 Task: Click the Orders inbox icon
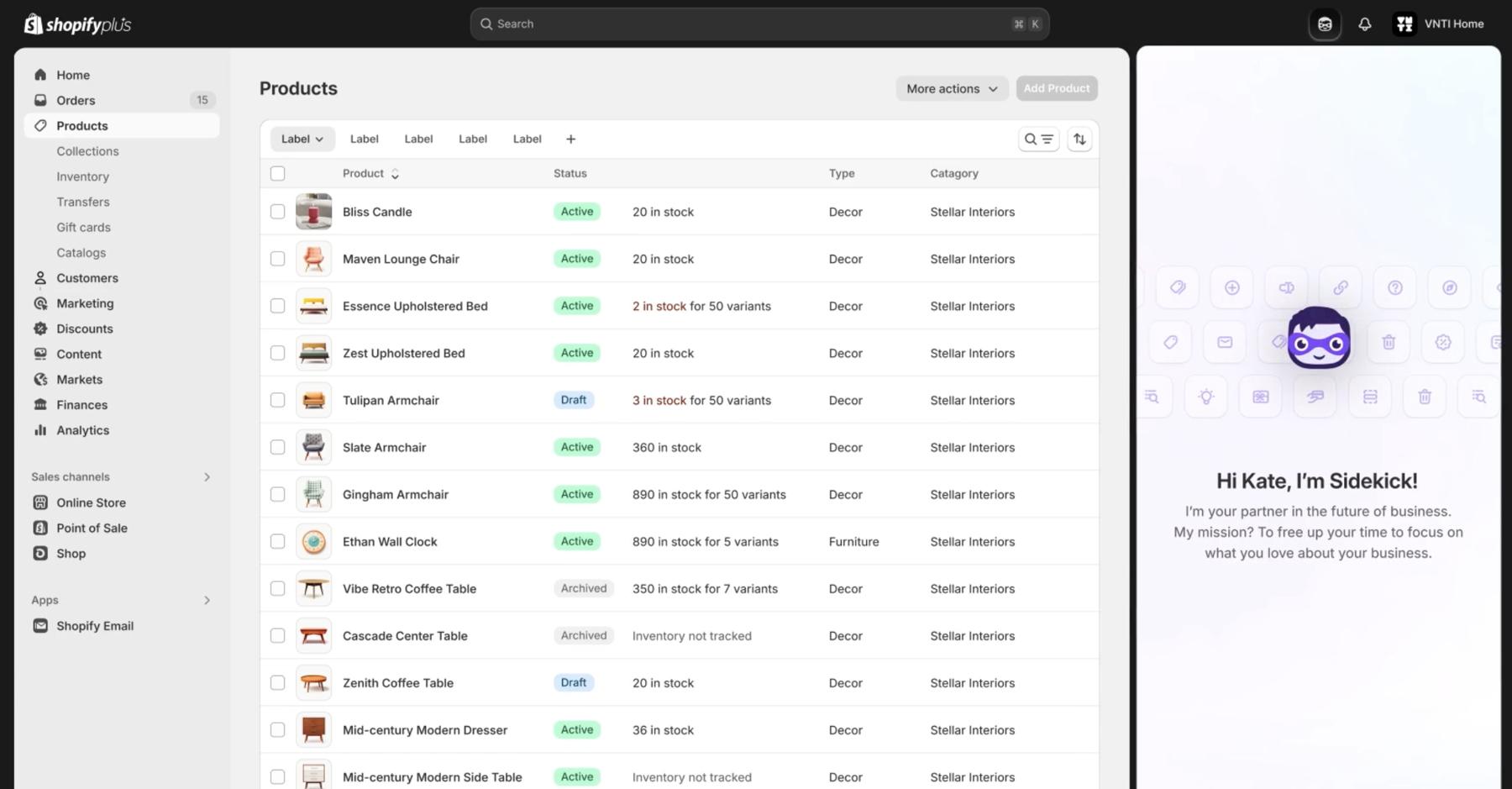40,100
